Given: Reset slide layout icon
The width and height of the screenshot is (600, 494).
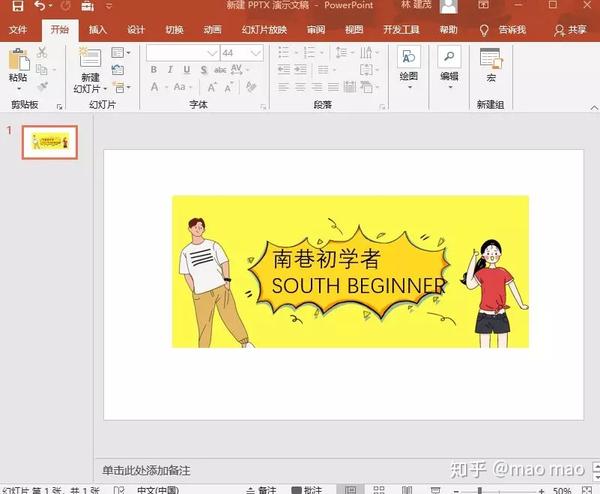Looking at the screenshot, I should click(118, 69).
